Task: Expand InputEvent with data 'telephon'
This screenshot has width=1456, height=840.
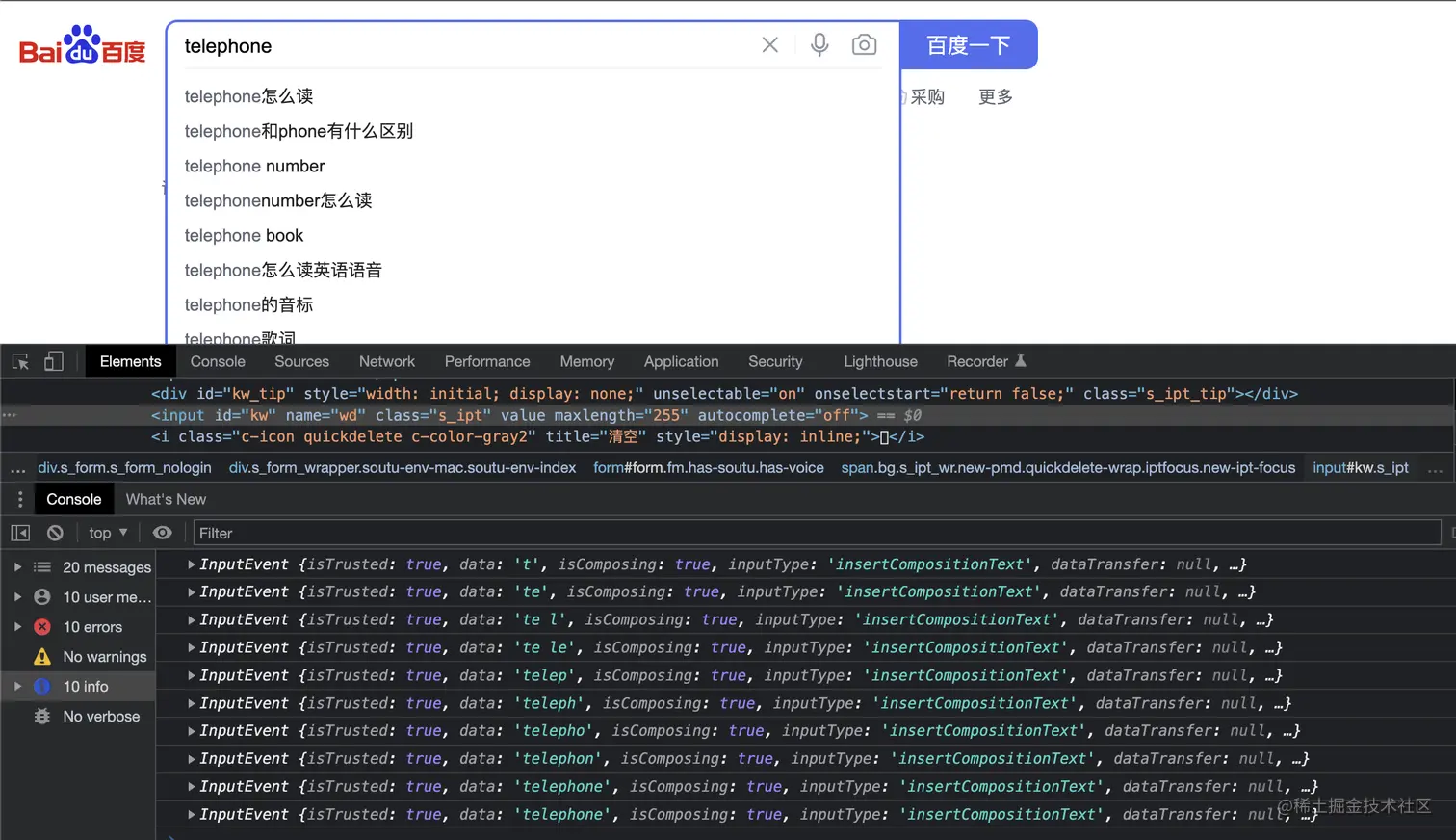Action: click(x=192, y=758)
